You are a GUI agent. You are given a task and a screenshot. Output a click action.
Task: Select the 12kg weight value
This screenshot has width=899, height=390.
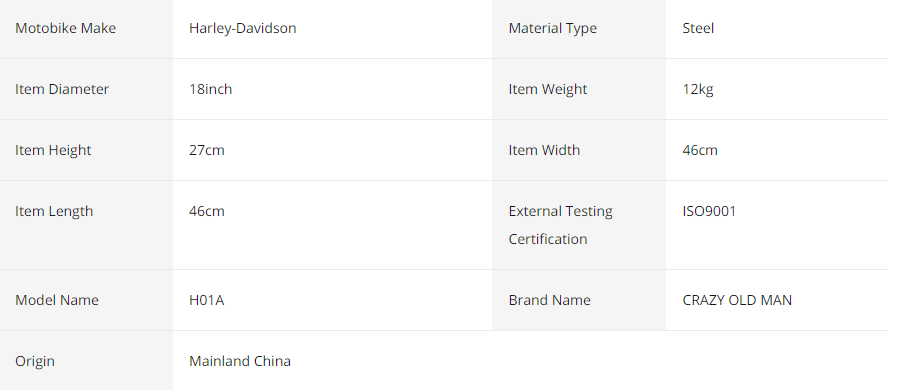698,89
